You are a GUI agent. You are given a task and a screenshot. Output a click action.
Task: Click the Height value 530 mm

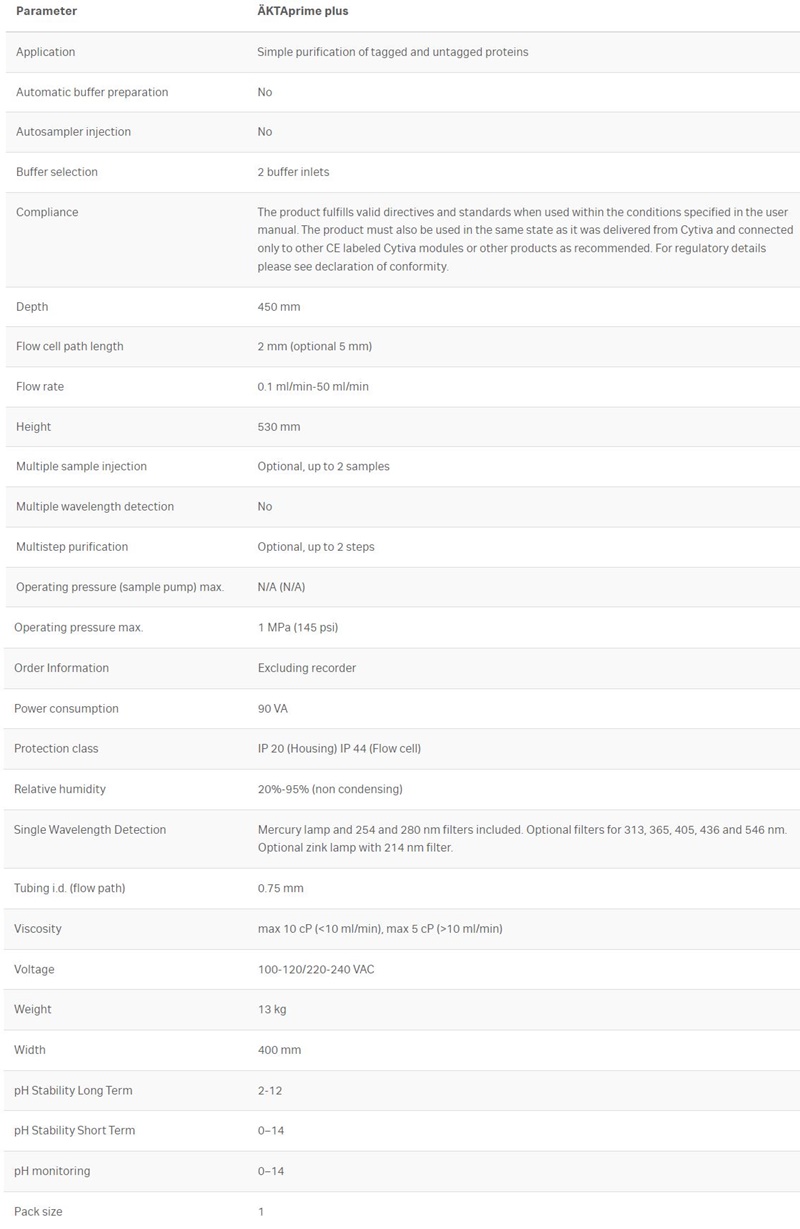(x=278, y=427)
